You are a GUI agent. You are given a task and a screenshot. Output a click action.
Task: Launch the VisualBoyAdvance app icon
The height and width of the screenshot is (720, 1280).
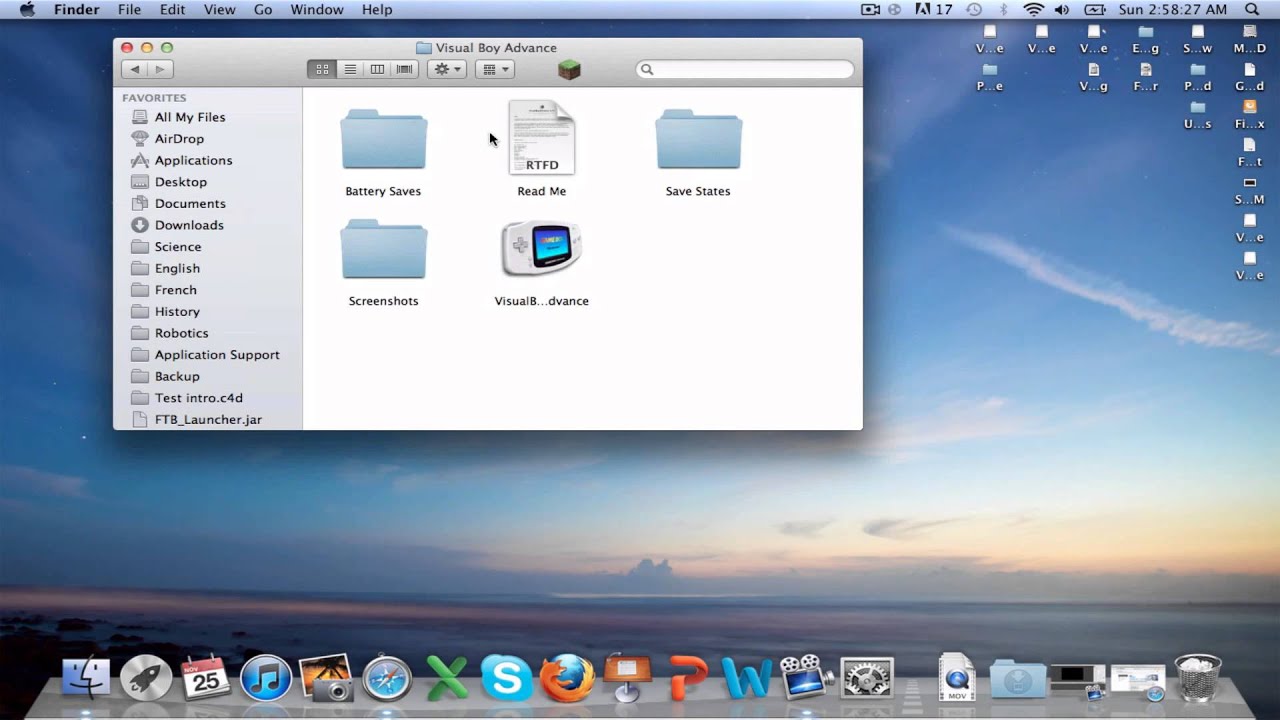pyautogui.click(x=541, y=248)
